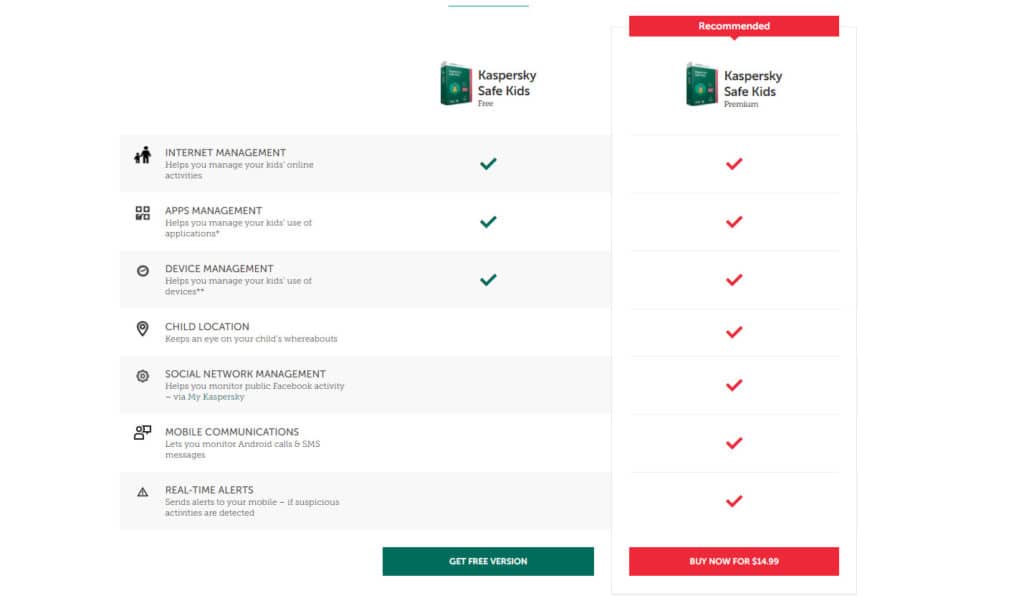Click the Get Free Version button

[488, 561]
